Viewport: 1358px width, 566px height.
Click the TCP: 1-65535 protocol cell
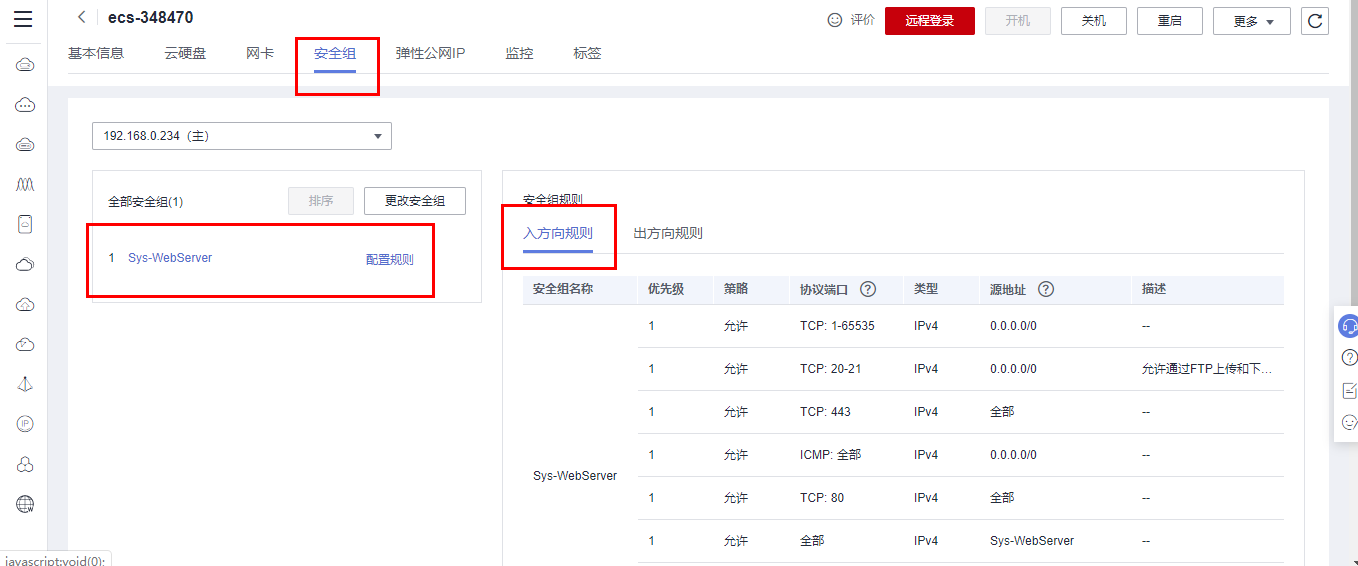click(x=837, y=326)
